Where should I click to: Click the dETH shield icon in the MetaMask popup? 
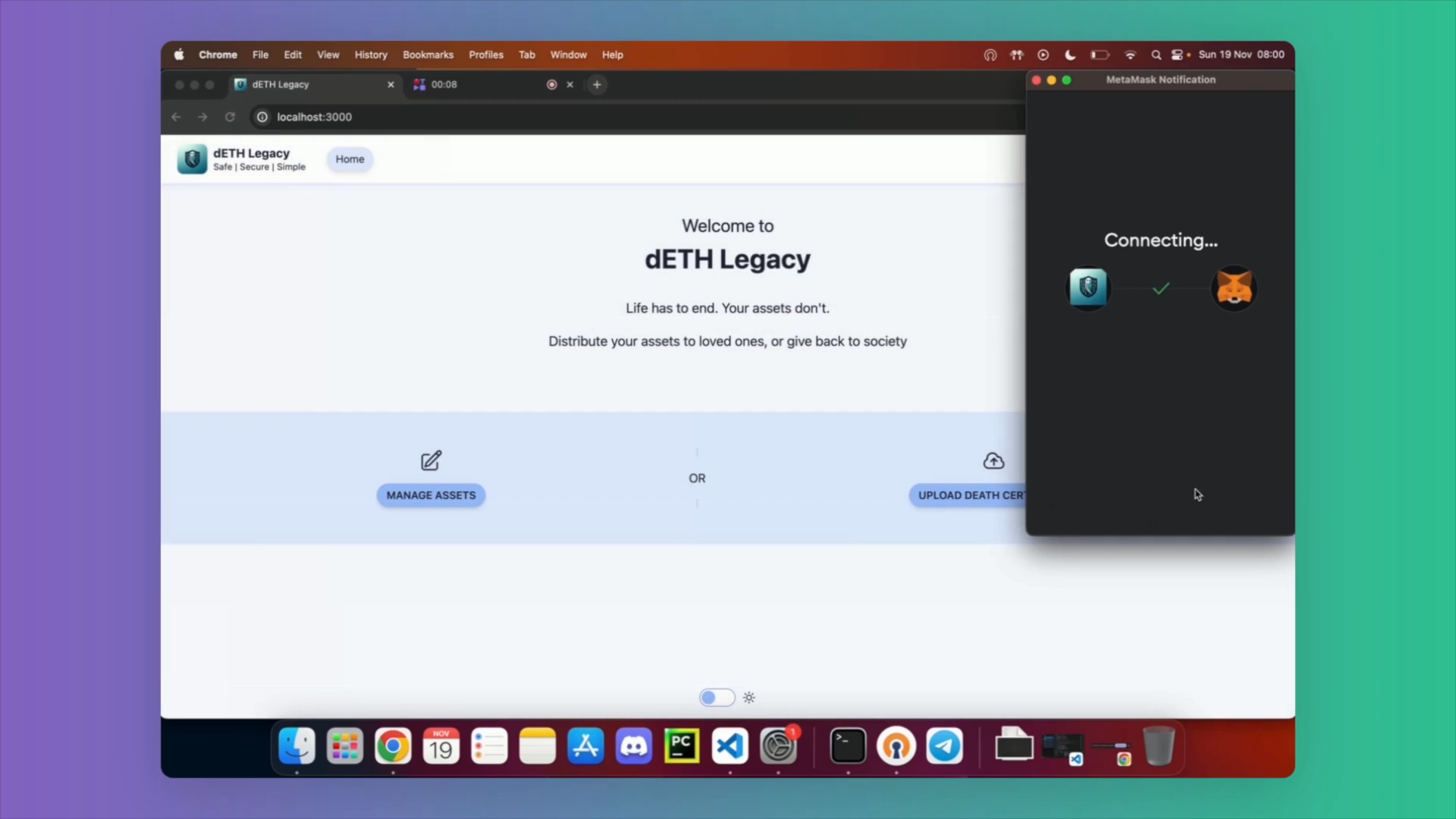(x=1088, y=288)
